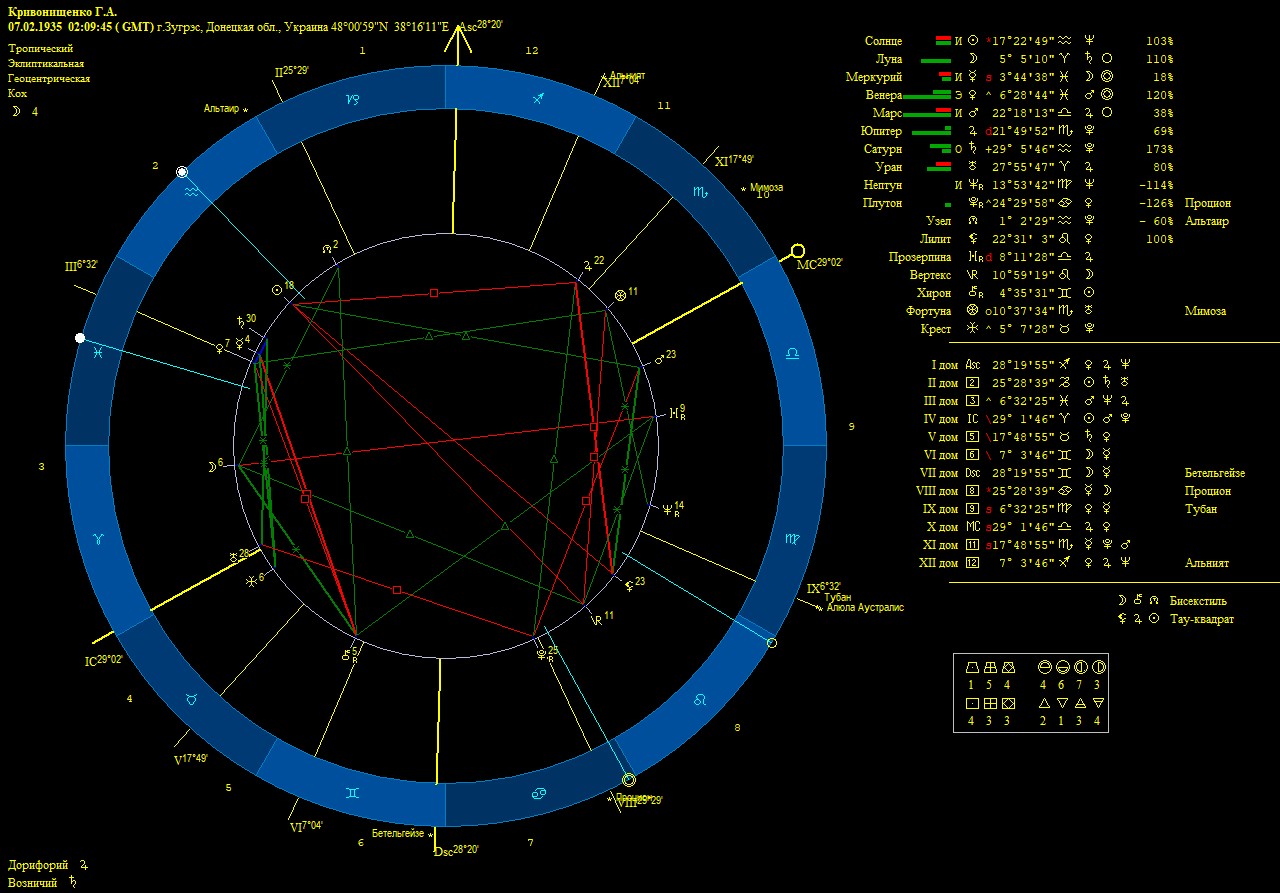The image size is (1280, 893).
Task: Click the Cancer sign on the zodiac ring
Action: 538,793
